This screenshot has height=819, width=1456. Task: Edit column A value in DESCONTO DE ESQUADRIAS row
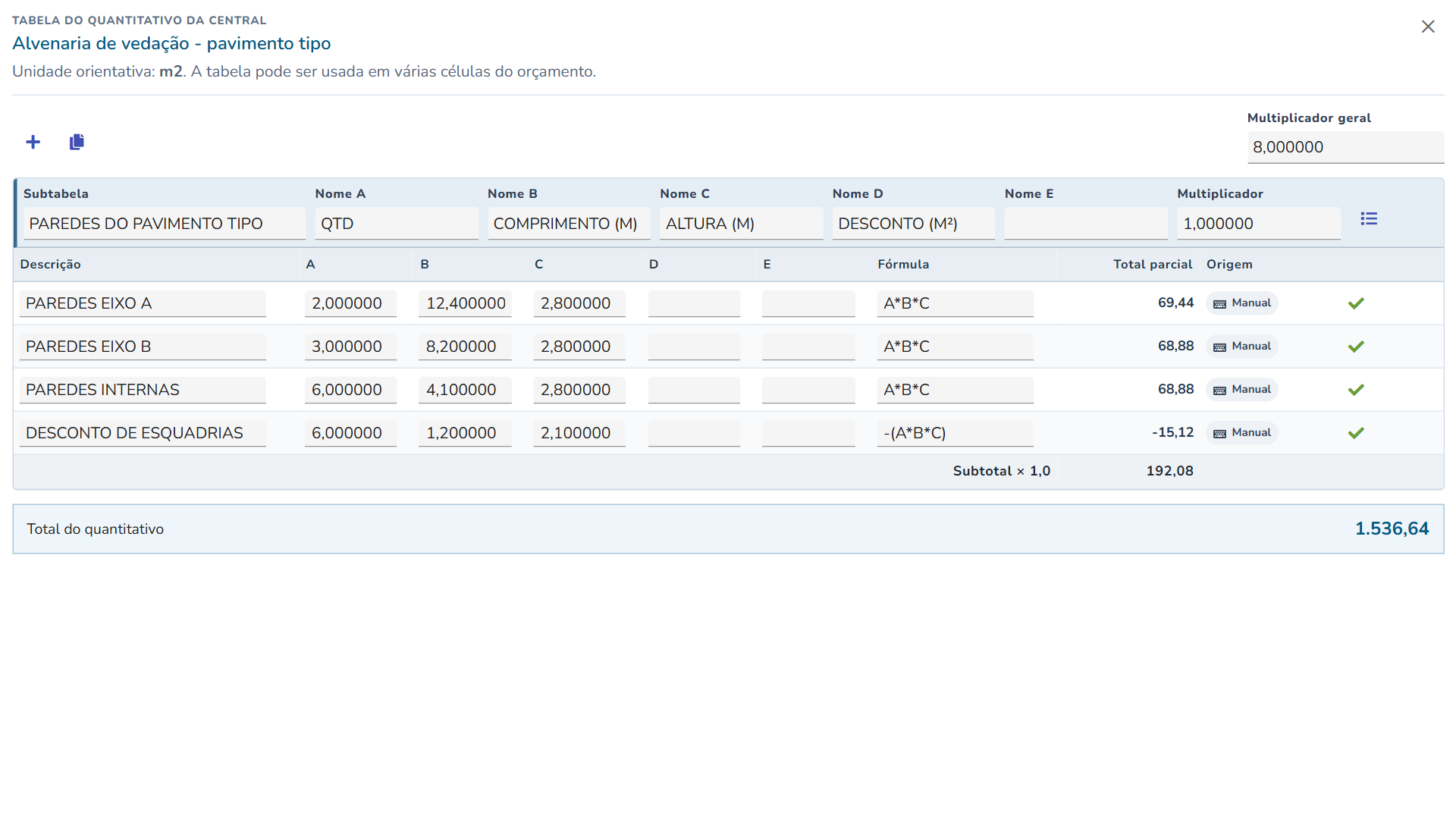(x=350, y=433)
